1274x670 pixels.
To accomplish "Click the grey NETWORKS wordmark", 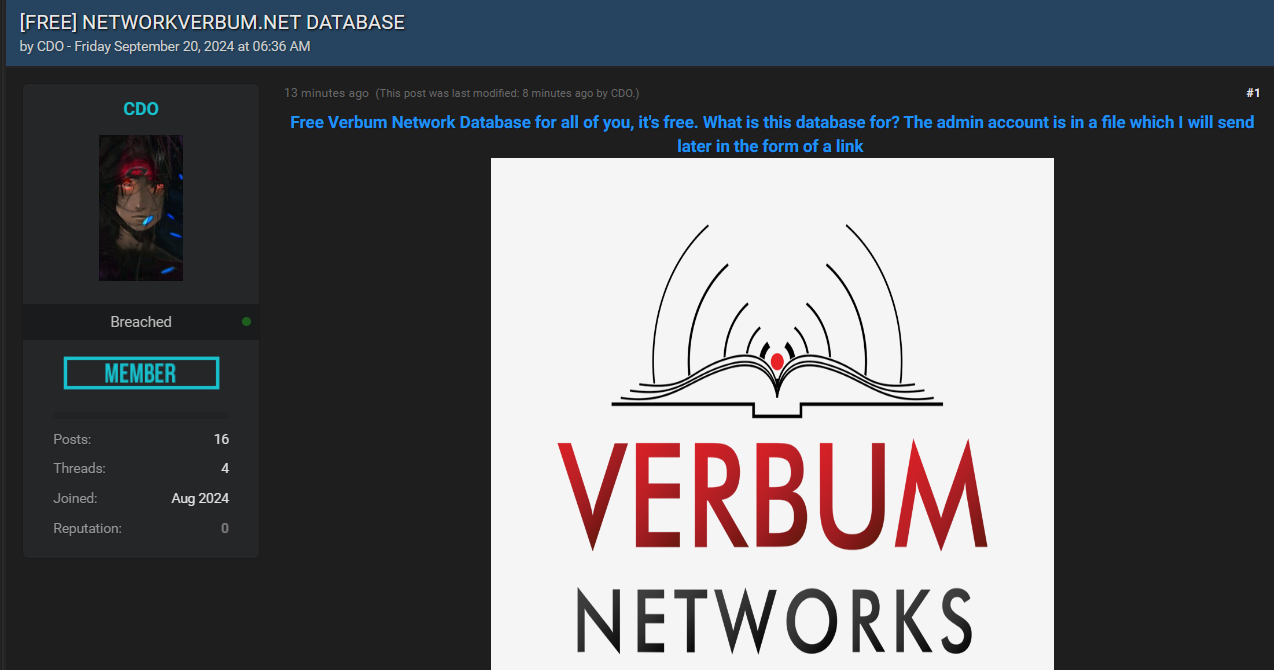I will pyautogui.click(x=772, y=622).
